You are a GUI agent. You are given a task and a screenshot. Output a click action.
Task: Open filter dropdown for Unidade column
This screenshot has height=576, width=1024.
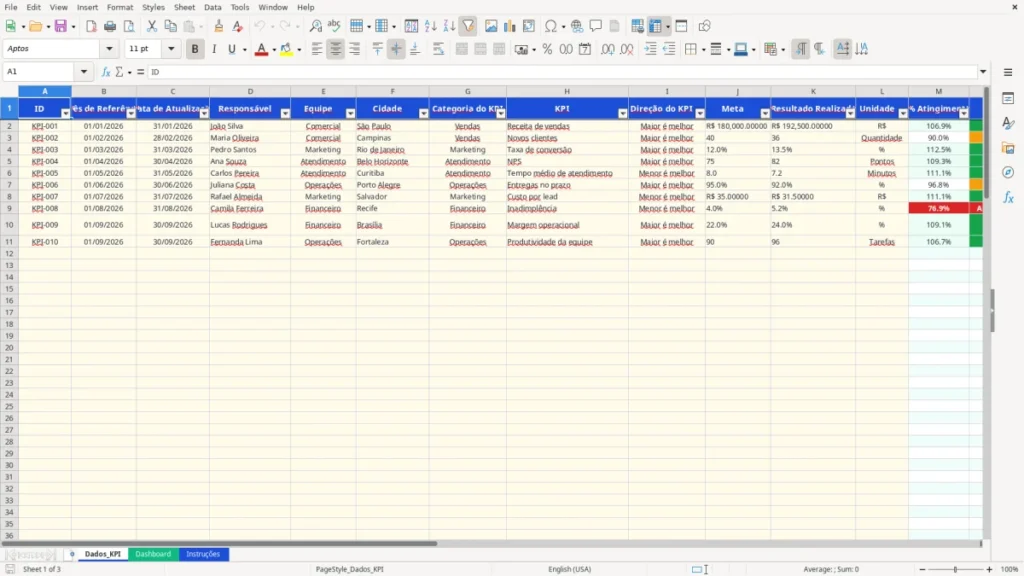point(903,114)
